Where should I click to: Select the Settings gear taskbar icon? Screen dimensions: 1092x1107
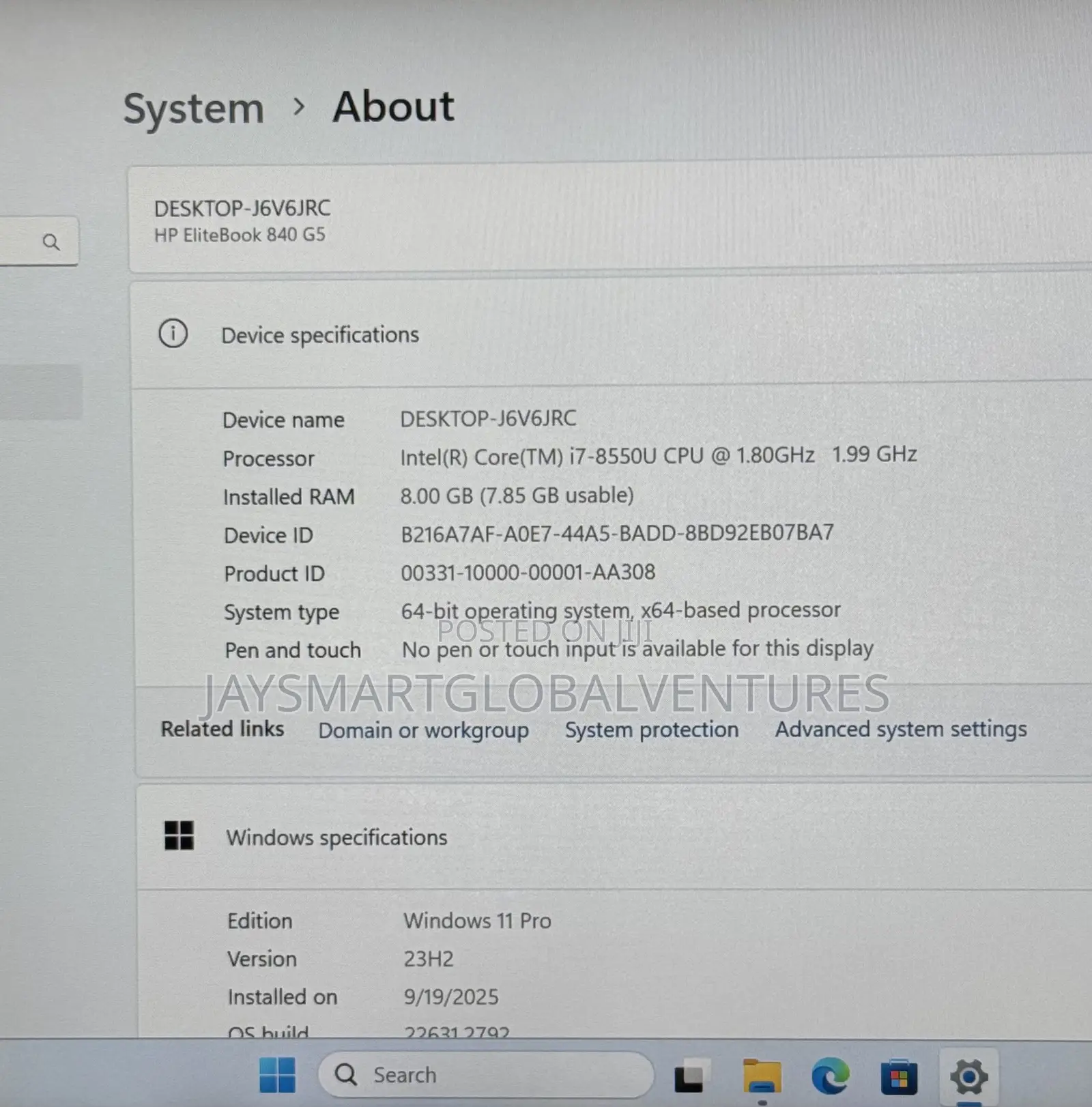(x=969, y=1076)
